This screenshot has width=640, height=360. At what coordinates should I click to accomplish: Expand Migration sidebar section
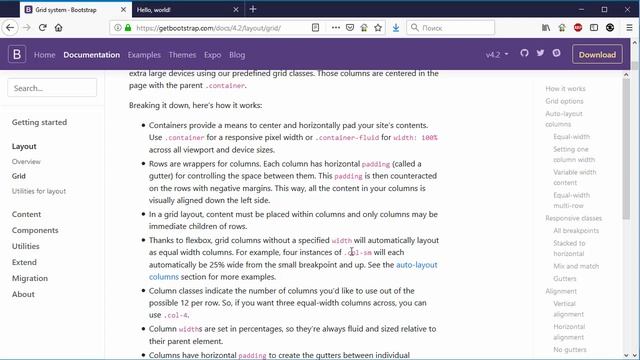pos(30,278)
